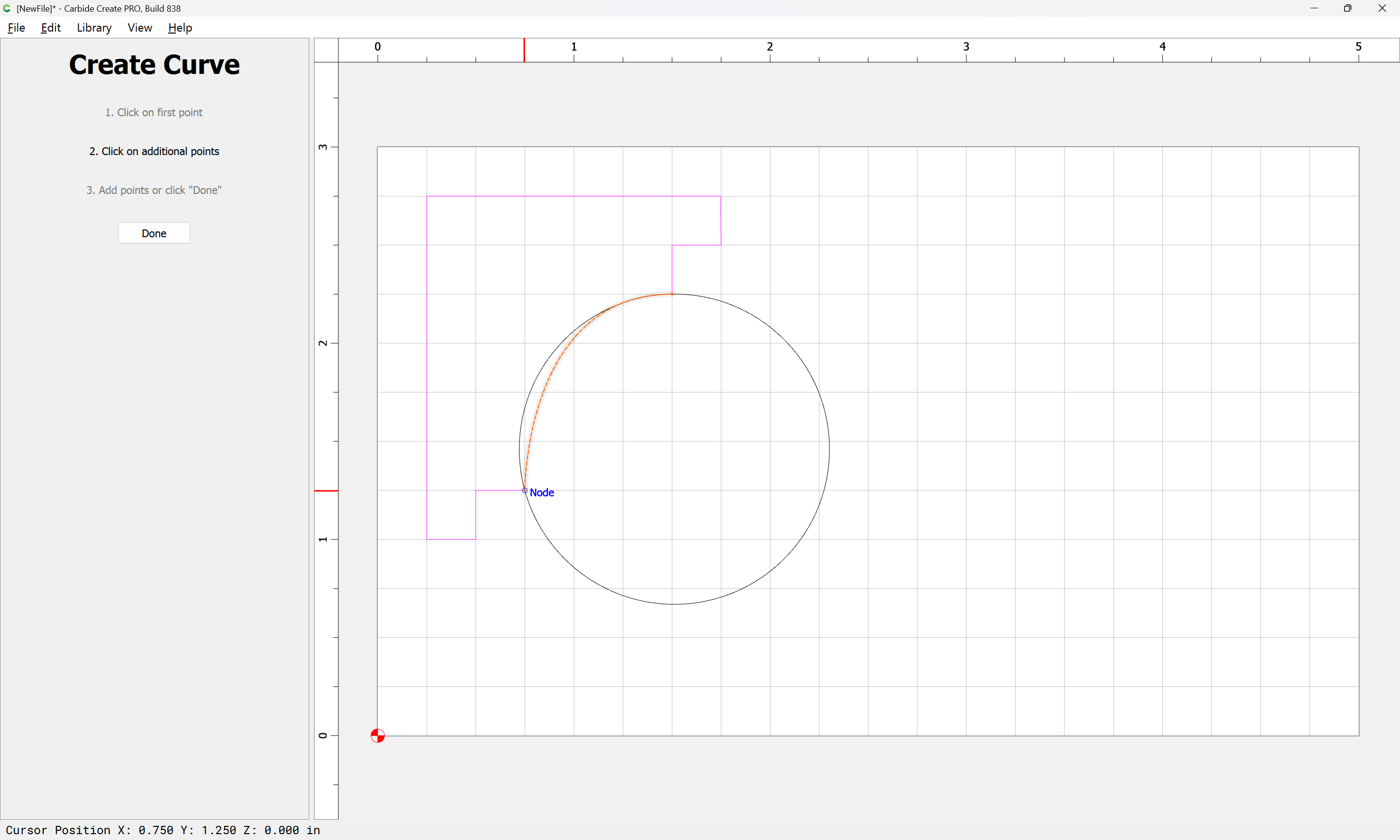The width and height of the screenshot is (1400, 840).
Task: Open the Library menu
Action: [94, 28]
